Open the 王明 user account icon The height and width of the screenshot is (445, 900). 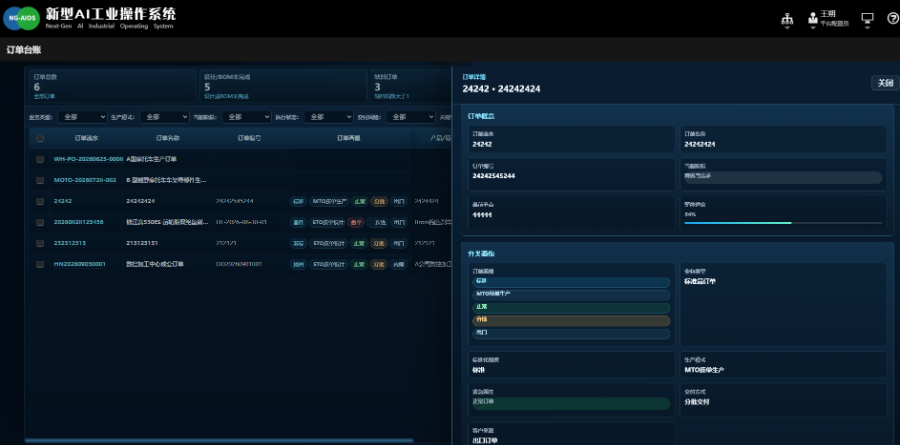click(813, 19)
